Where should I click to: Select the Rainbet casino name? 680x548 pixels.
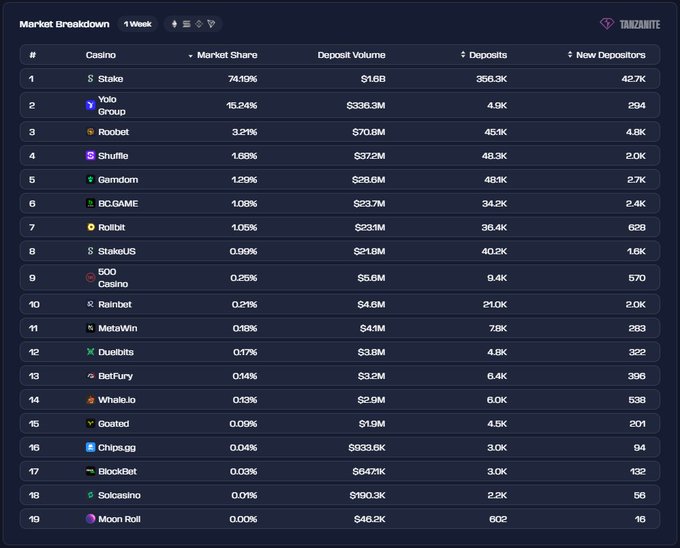tap(114, 304)
